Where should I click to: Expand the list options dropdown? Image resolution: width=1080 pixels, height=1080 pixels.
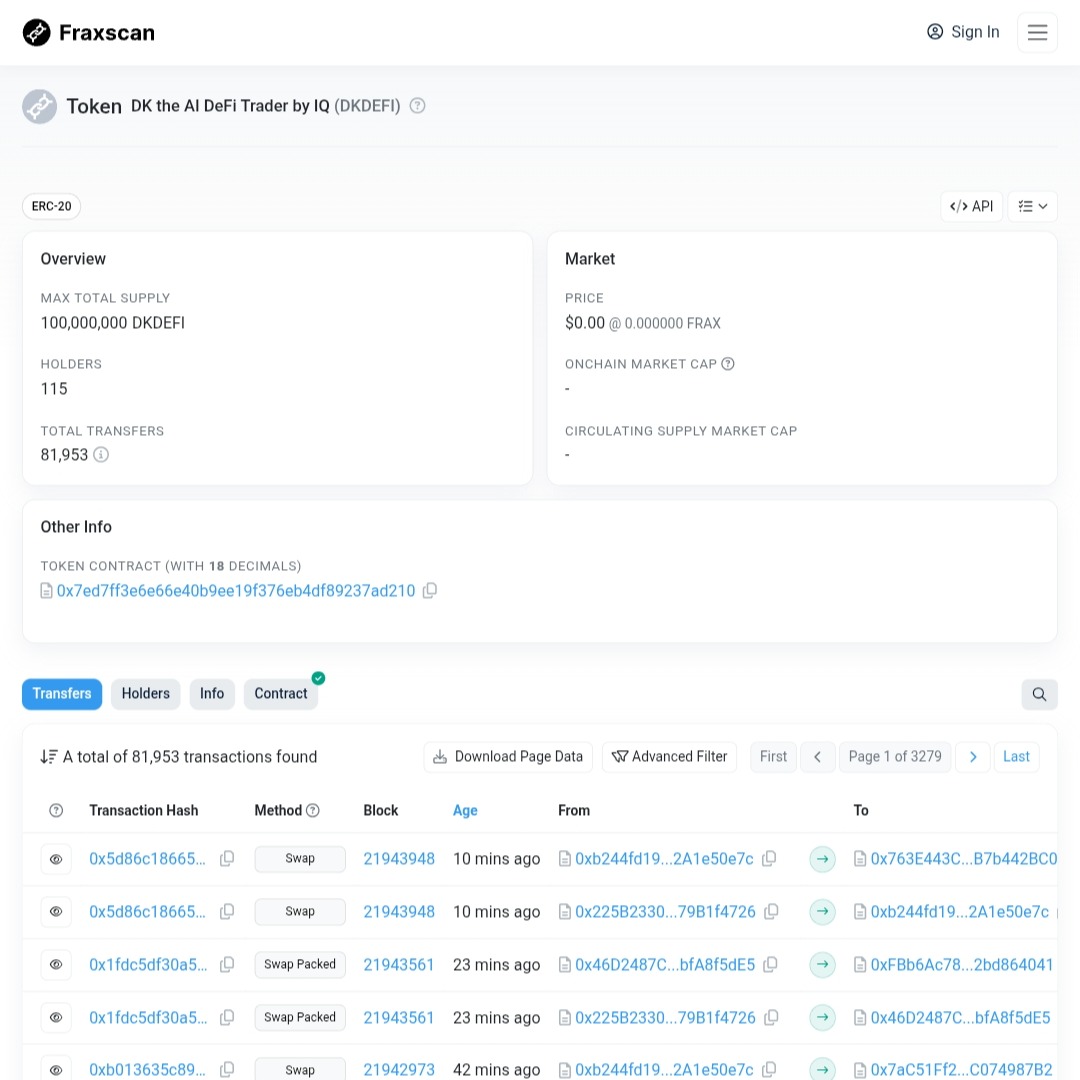[1032, 206]
